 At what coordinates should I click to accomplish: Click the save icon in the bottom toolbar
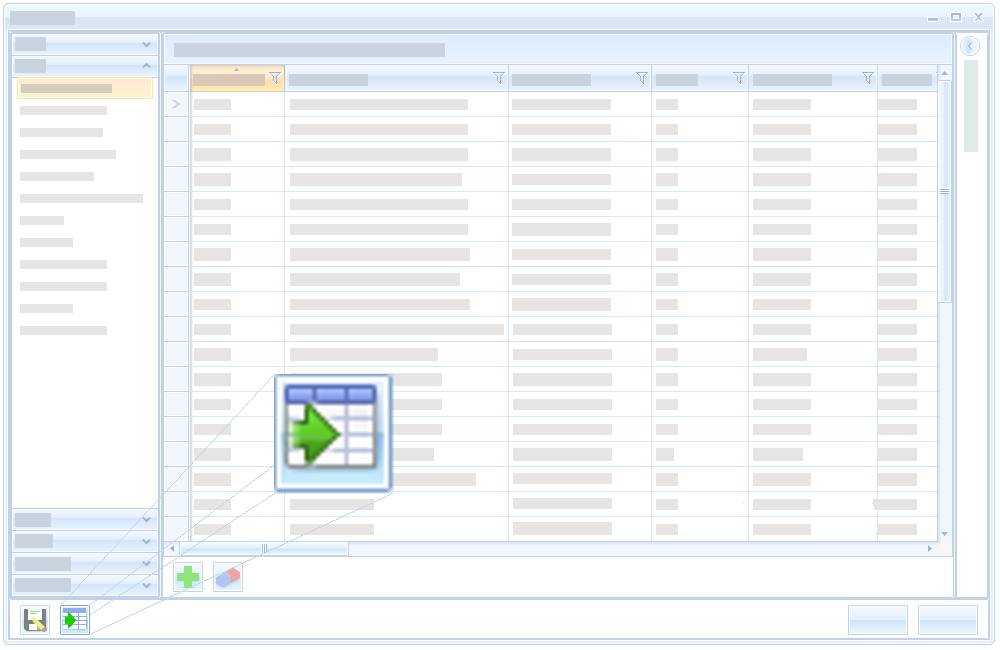tap(35, 620)
